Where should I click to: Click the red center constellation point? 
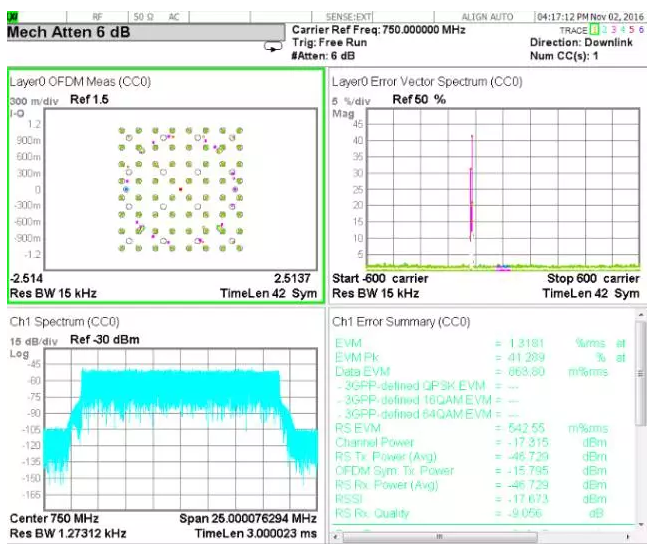tap(180, 188)
